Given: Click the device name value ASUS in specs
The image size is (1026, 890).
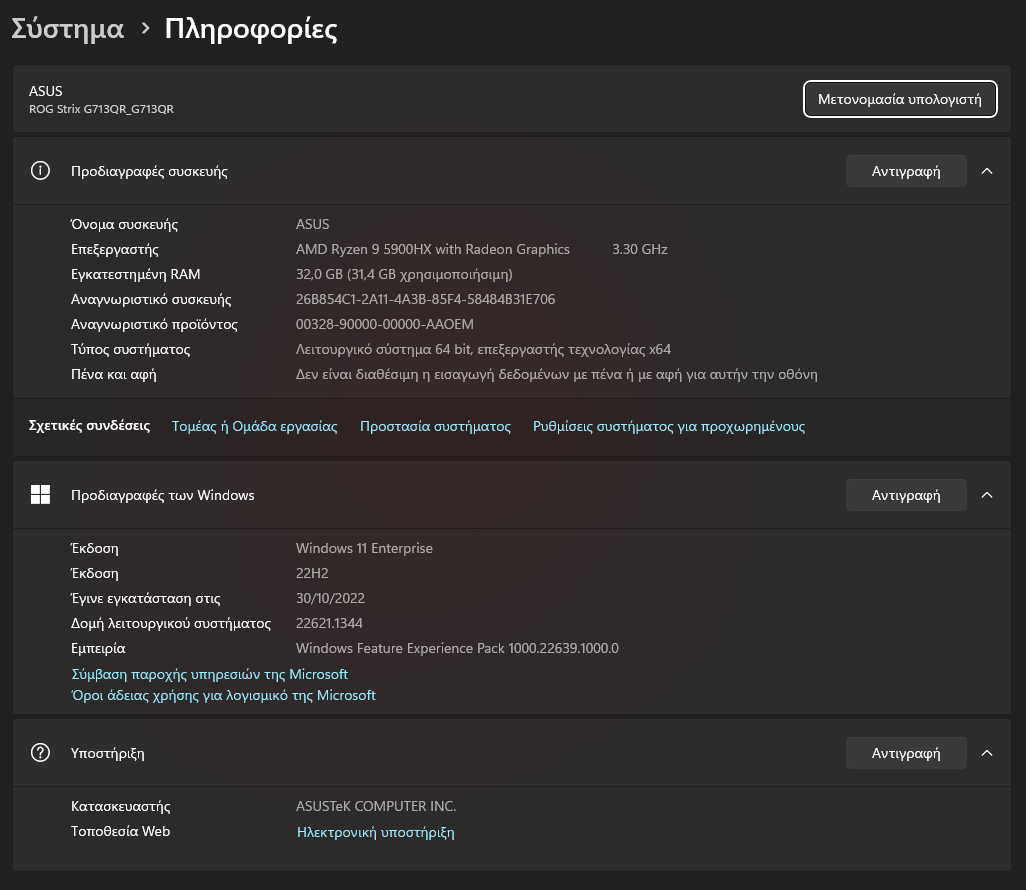Looking at the screenshot, I should pos(312,224).
